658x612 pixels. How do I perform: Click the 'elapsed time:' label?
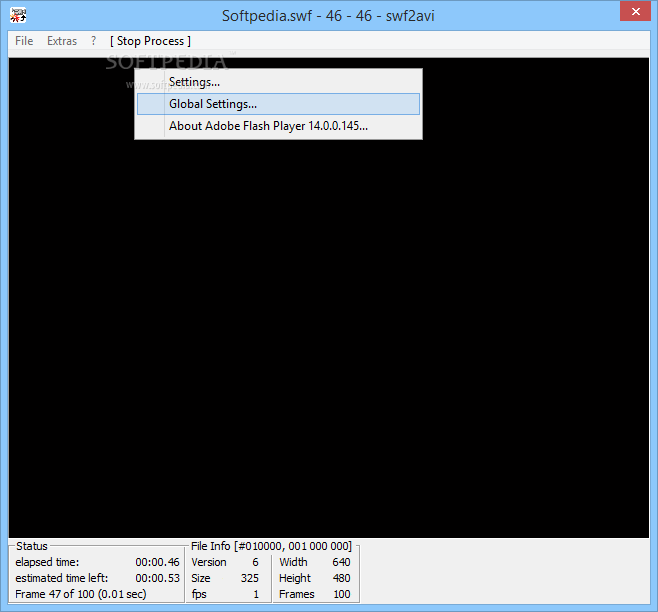tap(47, 562)
